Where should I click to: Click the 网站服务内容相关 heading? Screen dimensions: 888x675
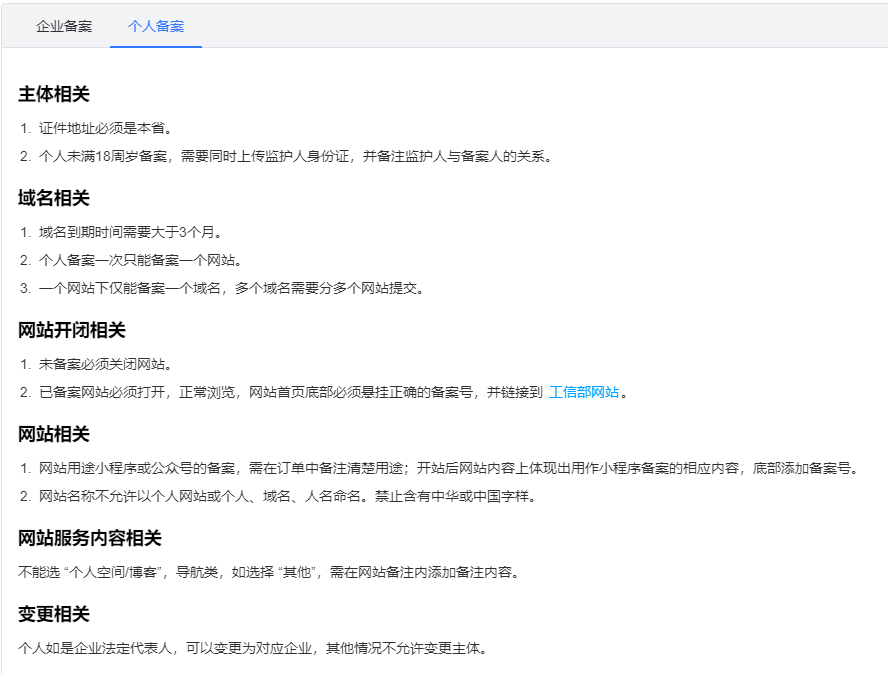pyautogui.click(x=90, y=538)
